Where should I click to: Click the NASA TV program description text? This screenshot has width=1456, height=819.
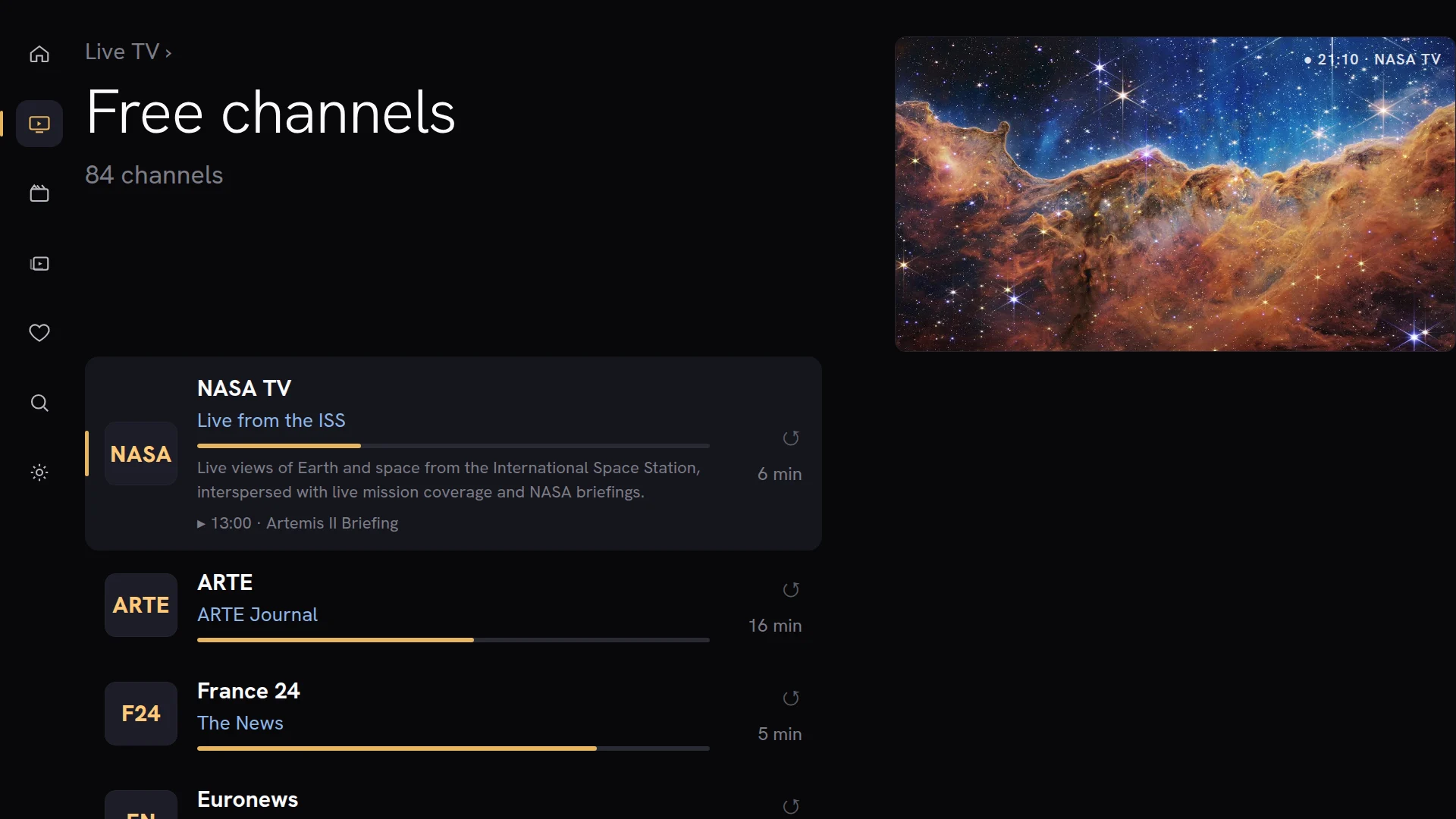click(x=449, y=480)
